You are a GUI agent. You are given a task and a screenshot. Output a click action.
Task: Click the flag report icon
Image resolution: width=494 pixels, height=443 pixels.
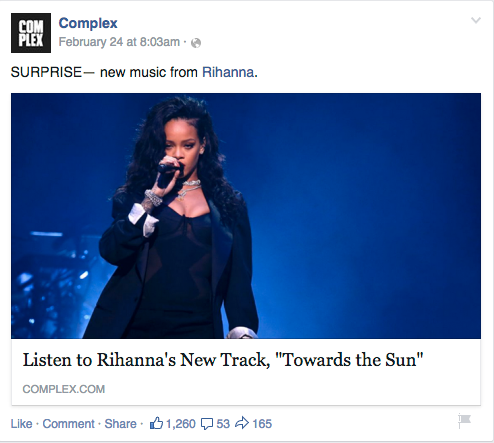click(x=464, y=421)
